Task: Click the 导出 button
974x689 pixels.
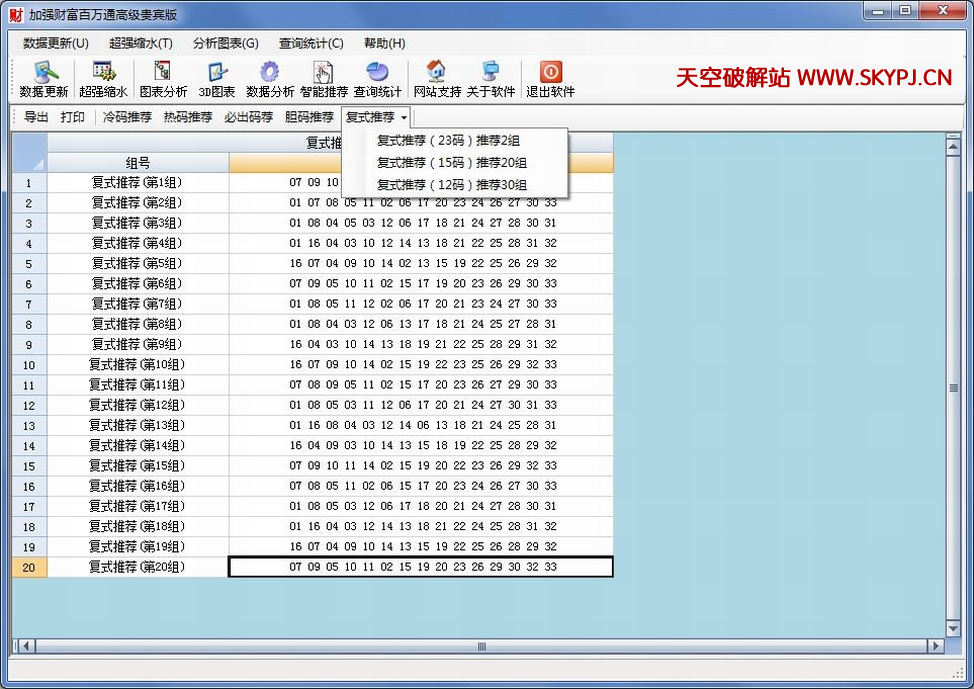Action: tap(36, 117)
